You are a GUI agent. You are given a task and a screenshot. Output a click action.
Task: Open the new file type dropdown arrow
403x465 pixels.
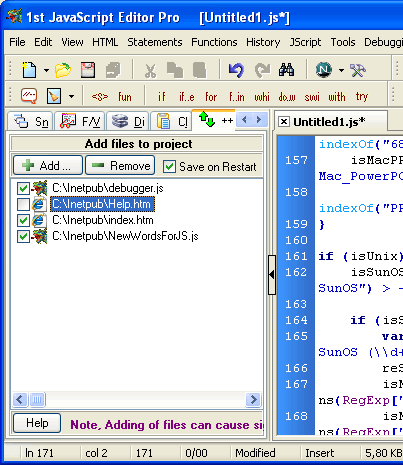point(46,70)
